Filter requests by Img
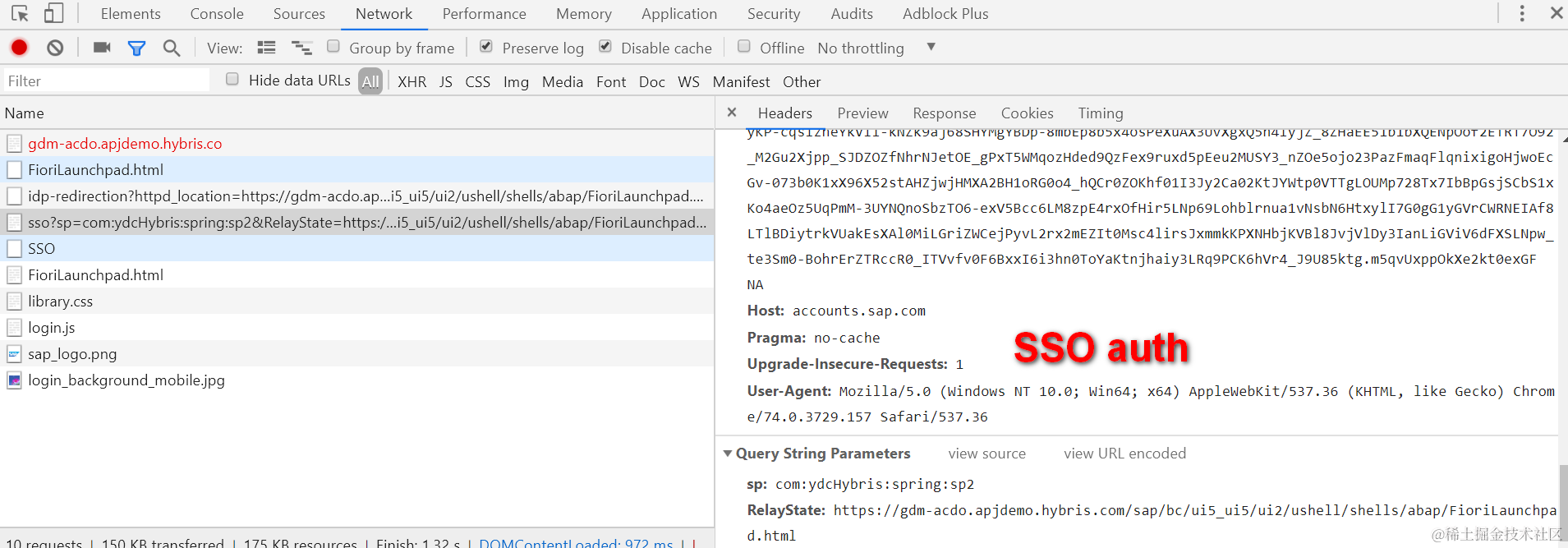The width and height of the screenshot is (1568, 548). [x=516, y=82]
